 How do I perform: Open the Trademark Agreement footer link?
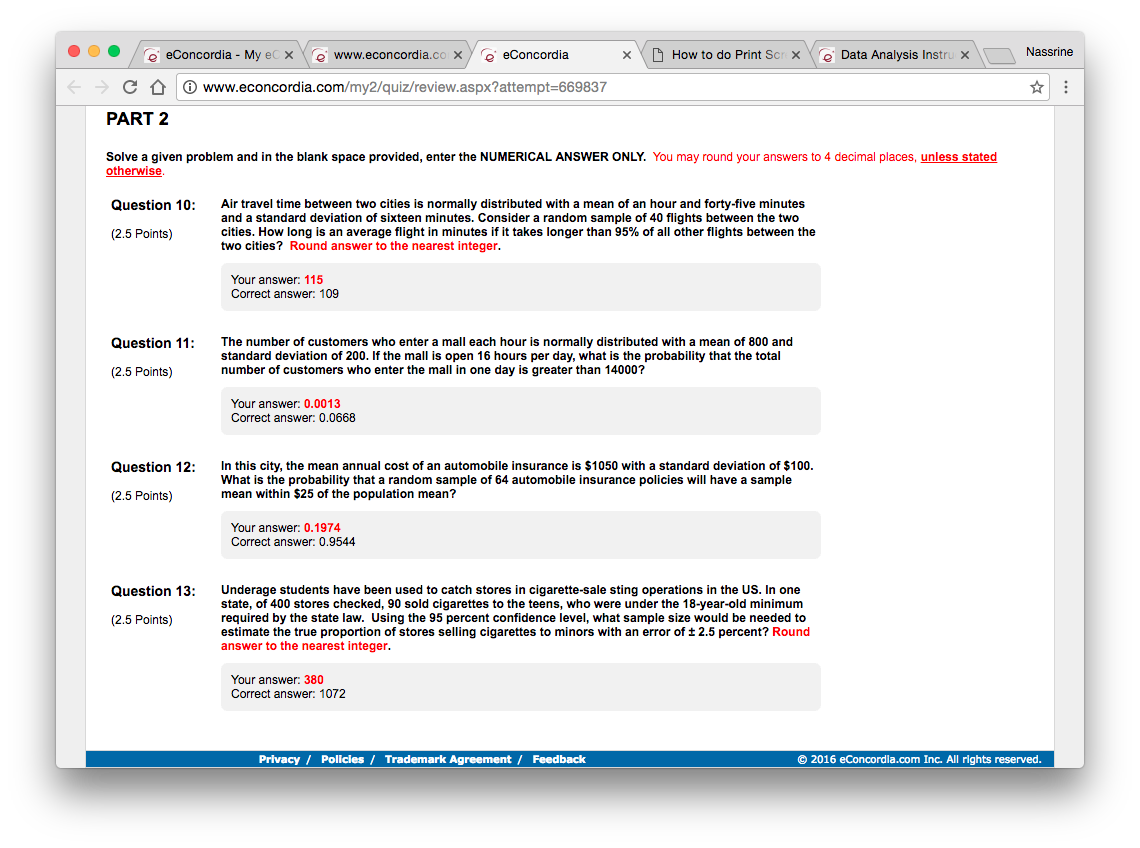point(447,759)
